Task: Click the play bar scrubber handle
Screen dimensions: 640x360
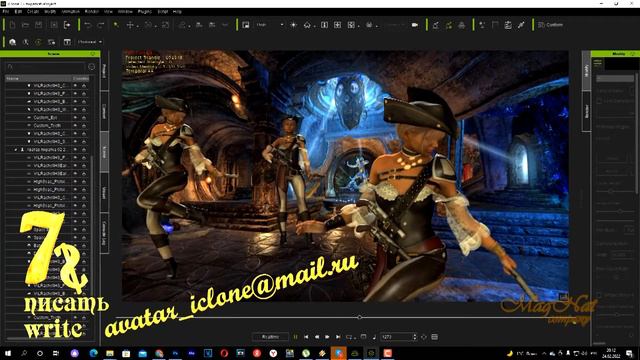Action: tap(360, 317)
